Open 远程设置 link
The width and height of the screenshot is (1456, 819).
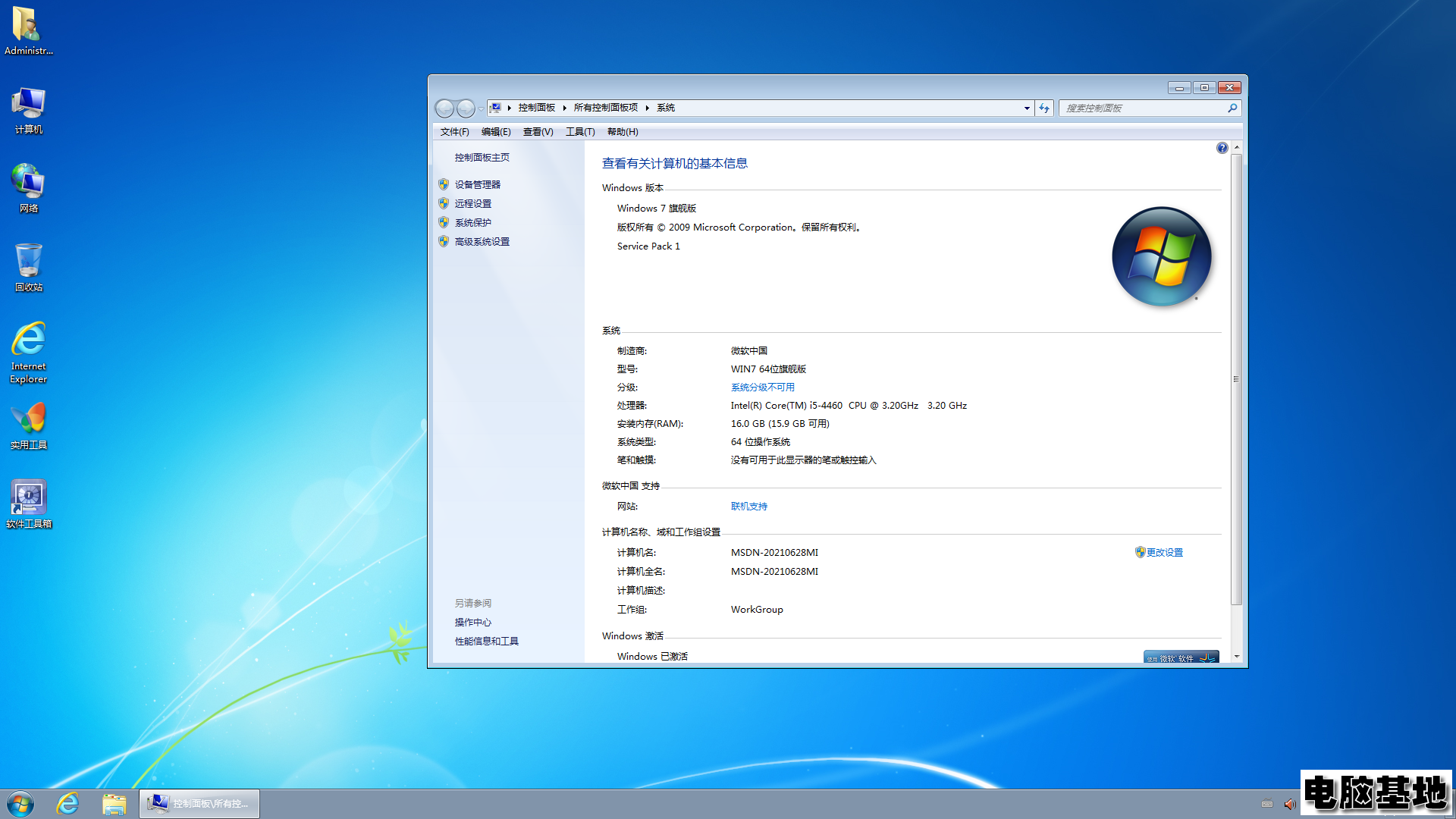[x=472, y=203]
